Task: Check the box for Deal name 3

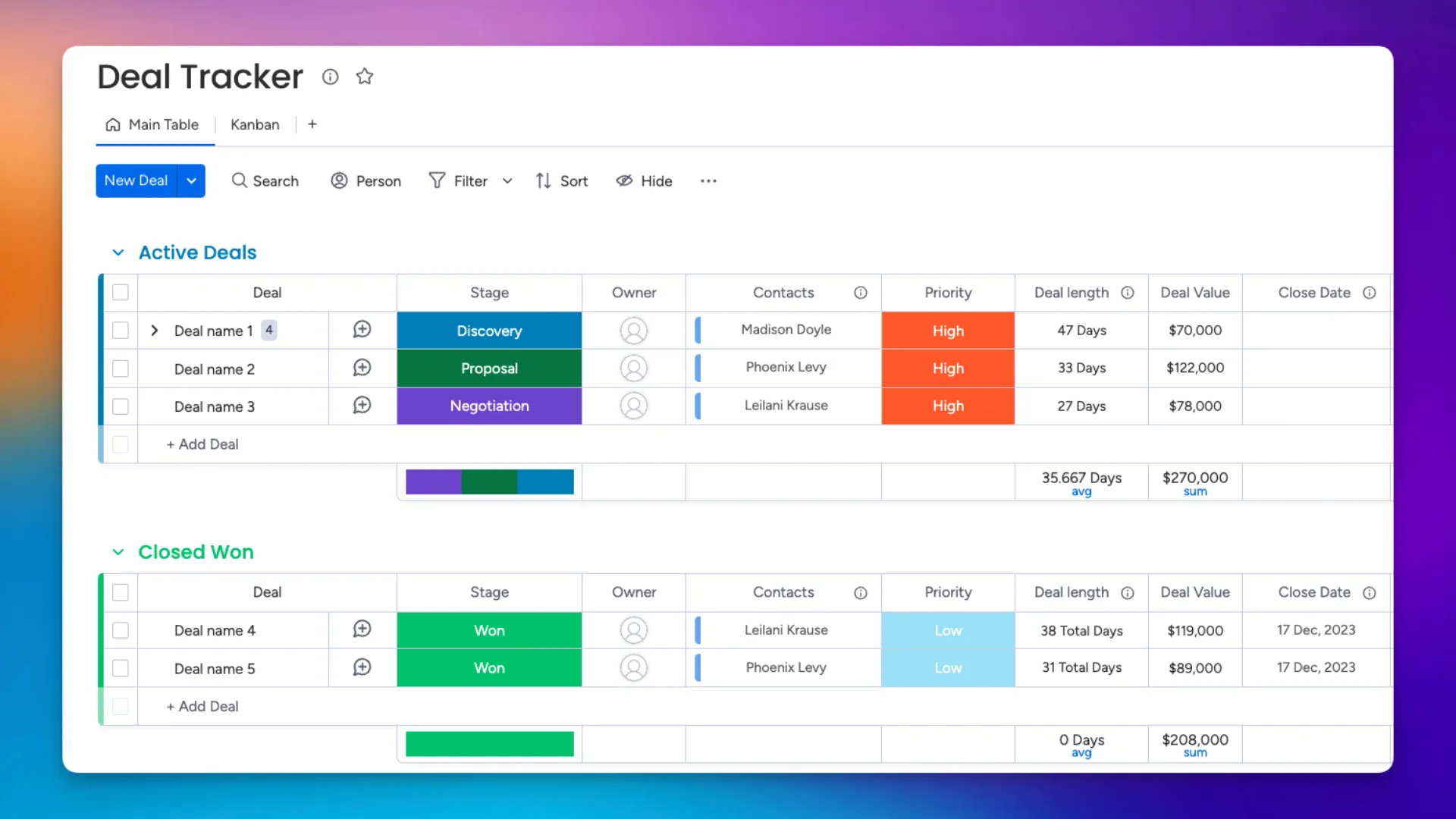Action: [x=121, y=406]
